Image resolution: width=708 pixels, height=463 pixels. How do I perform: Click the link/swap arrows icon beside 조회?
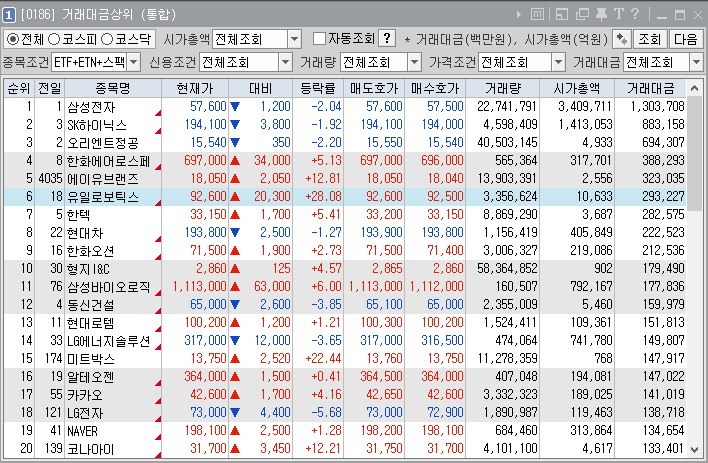click(622, 39)
